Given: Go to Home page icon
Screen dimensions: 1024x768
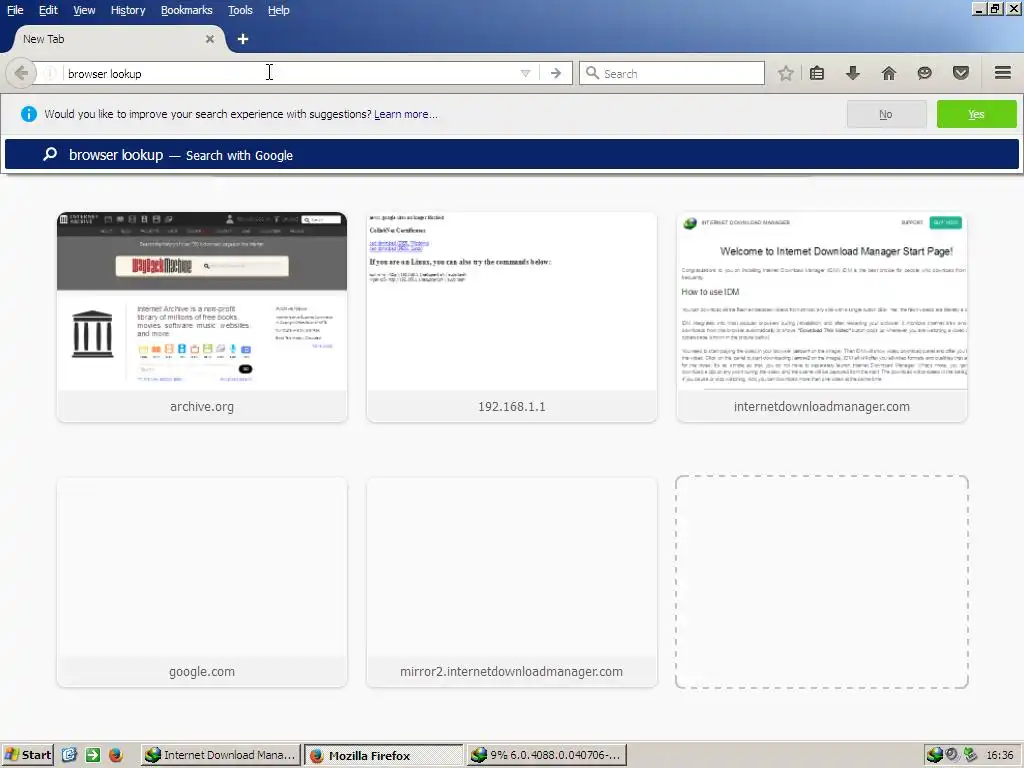Looking at the screenshot, I should tap(888, 73).
